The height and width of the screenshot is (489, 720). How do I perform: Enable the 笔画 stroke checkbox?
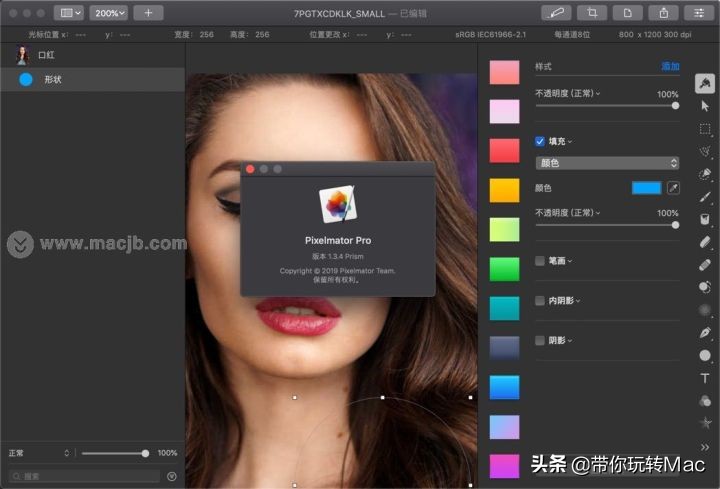(540, 261)
